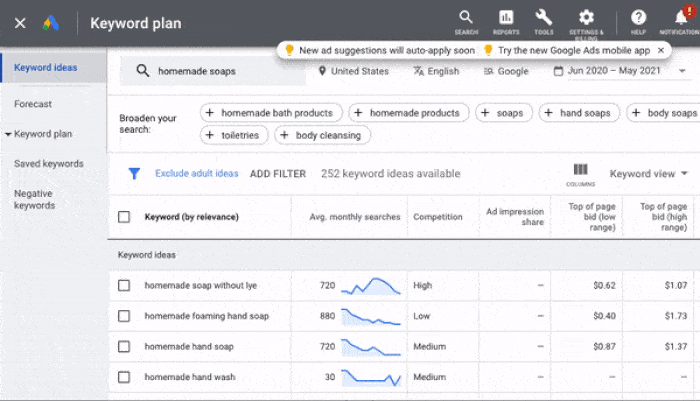This screenshot has width=700, height=401.
Task: Open the Notifications bell
Action: [x=681, y=17]
